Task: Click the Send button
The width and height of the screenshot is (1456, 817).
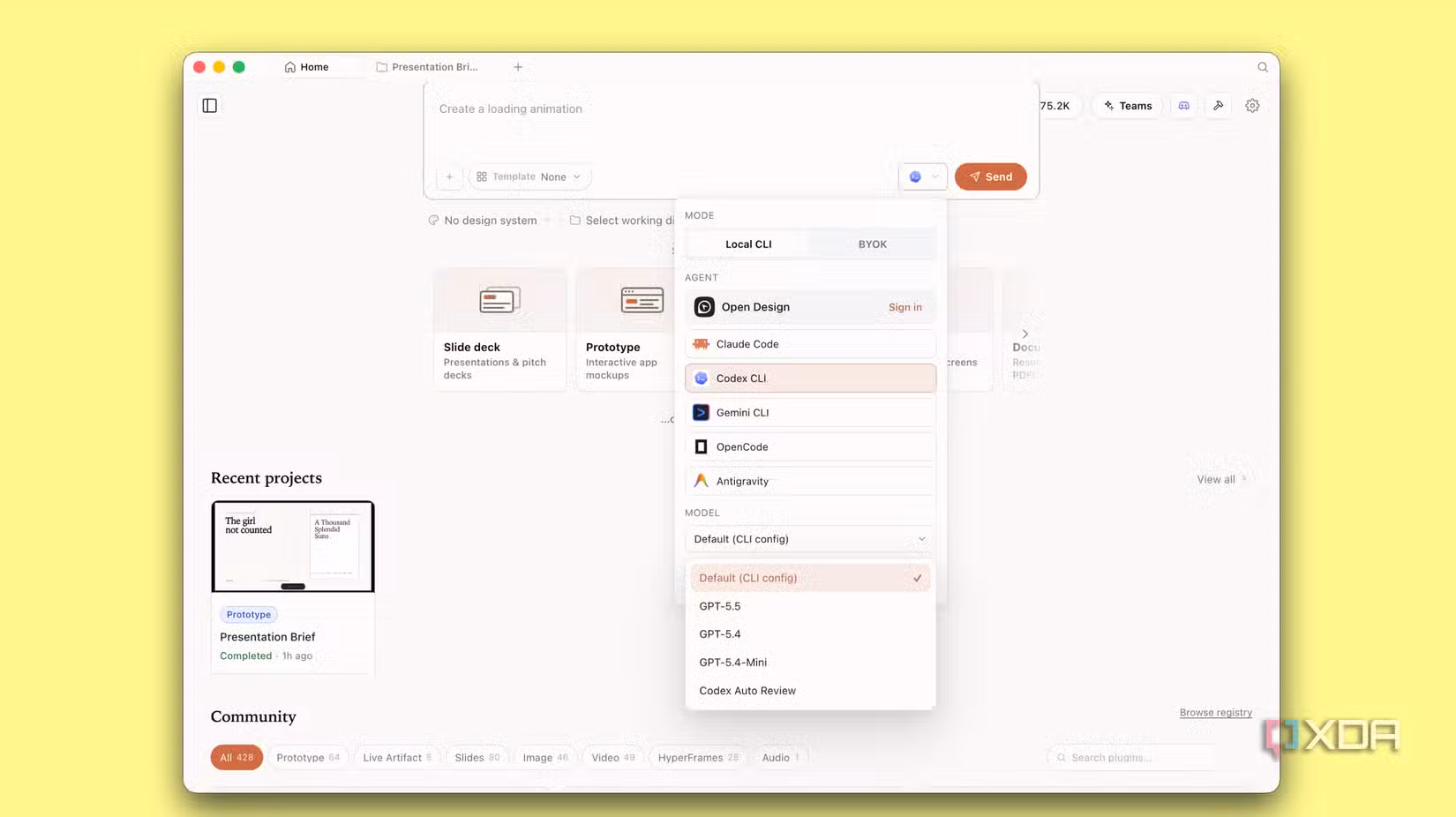Action: (990, 176)
